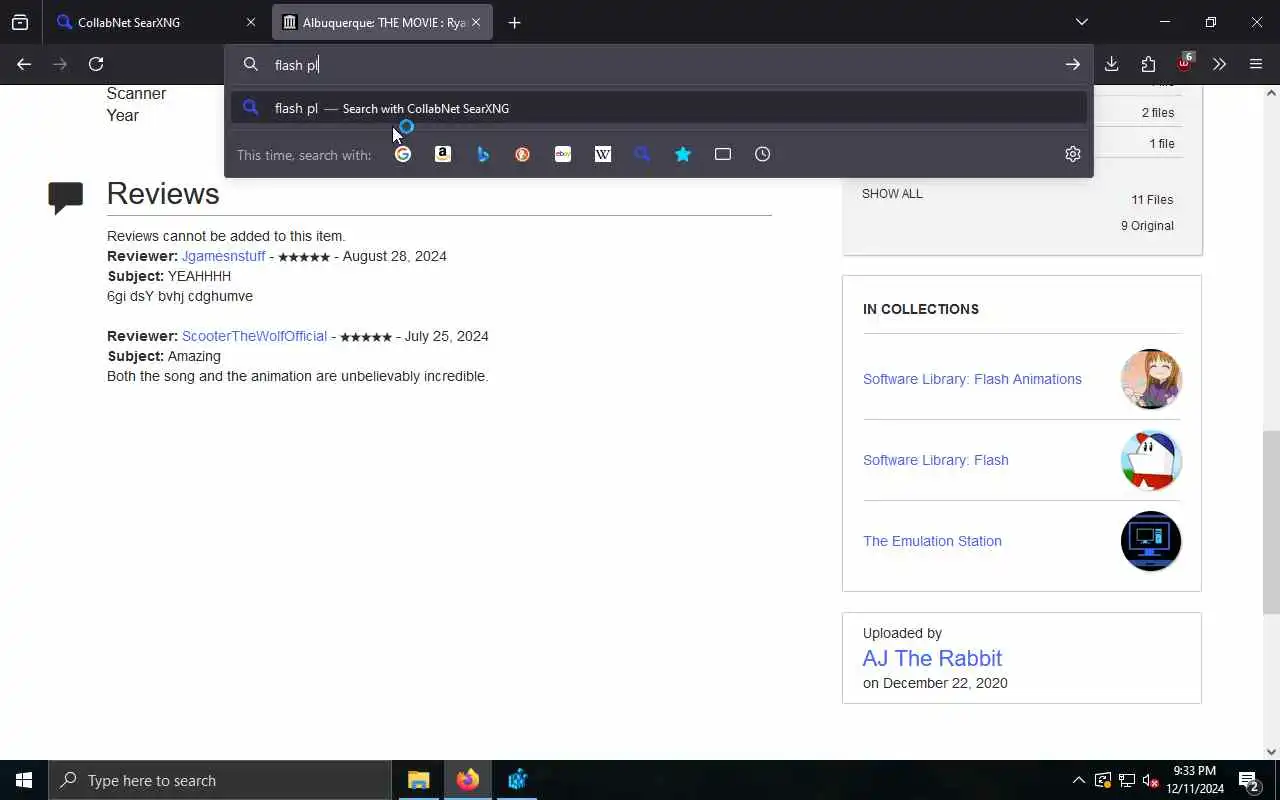Image resolution: width=1280 pixels, height=800 pixels.
Task: Click The Emulation Station thumbnail image
Action: click(x=1151, y=541)
